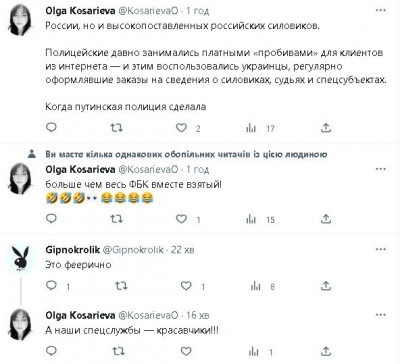
Task: Retweet Gipnokrolik's «Это феерично» reply
Action: [x=121, y=286]
